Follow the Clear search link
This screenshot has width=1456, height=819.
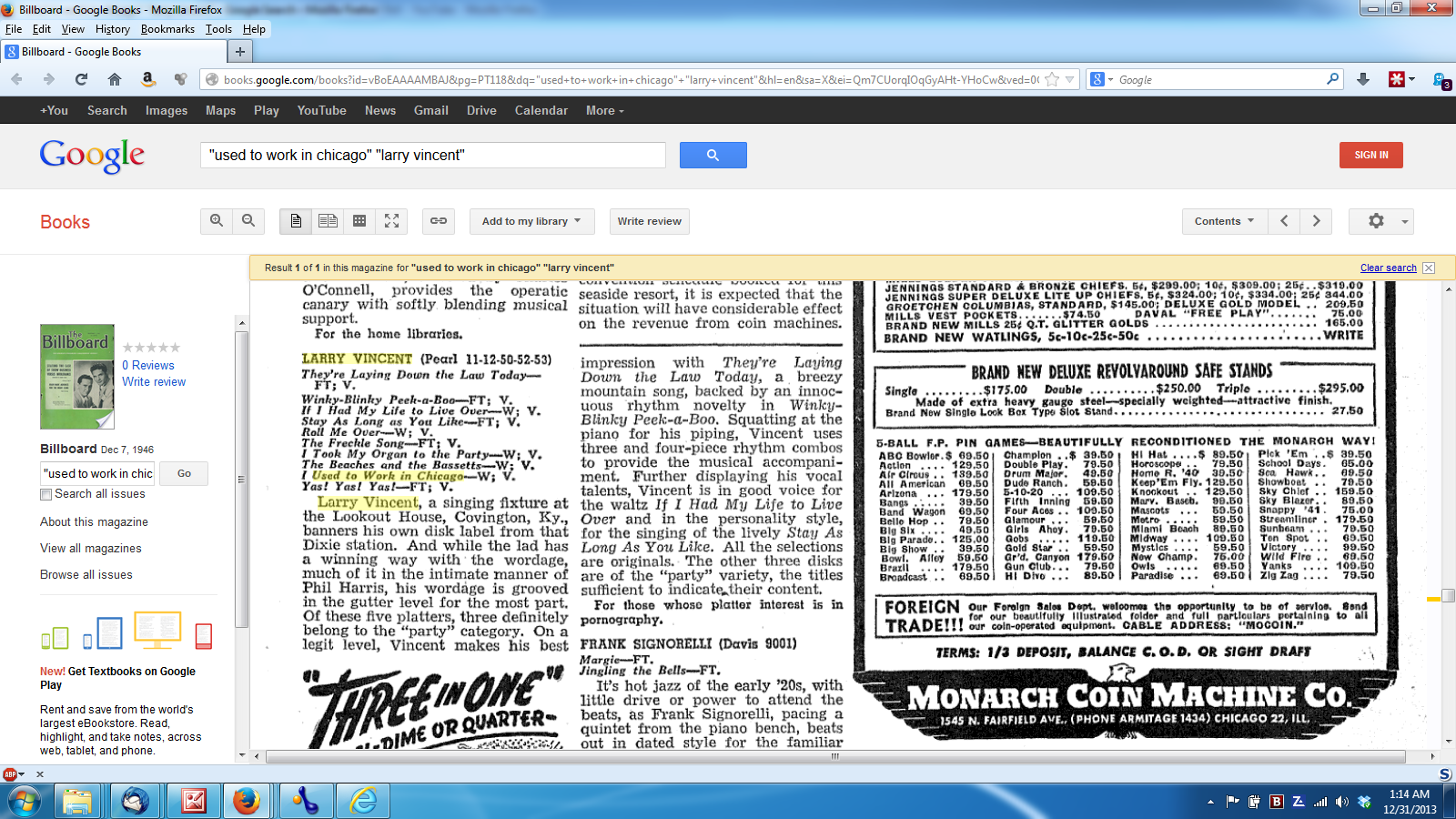(x=1389, y=268)
